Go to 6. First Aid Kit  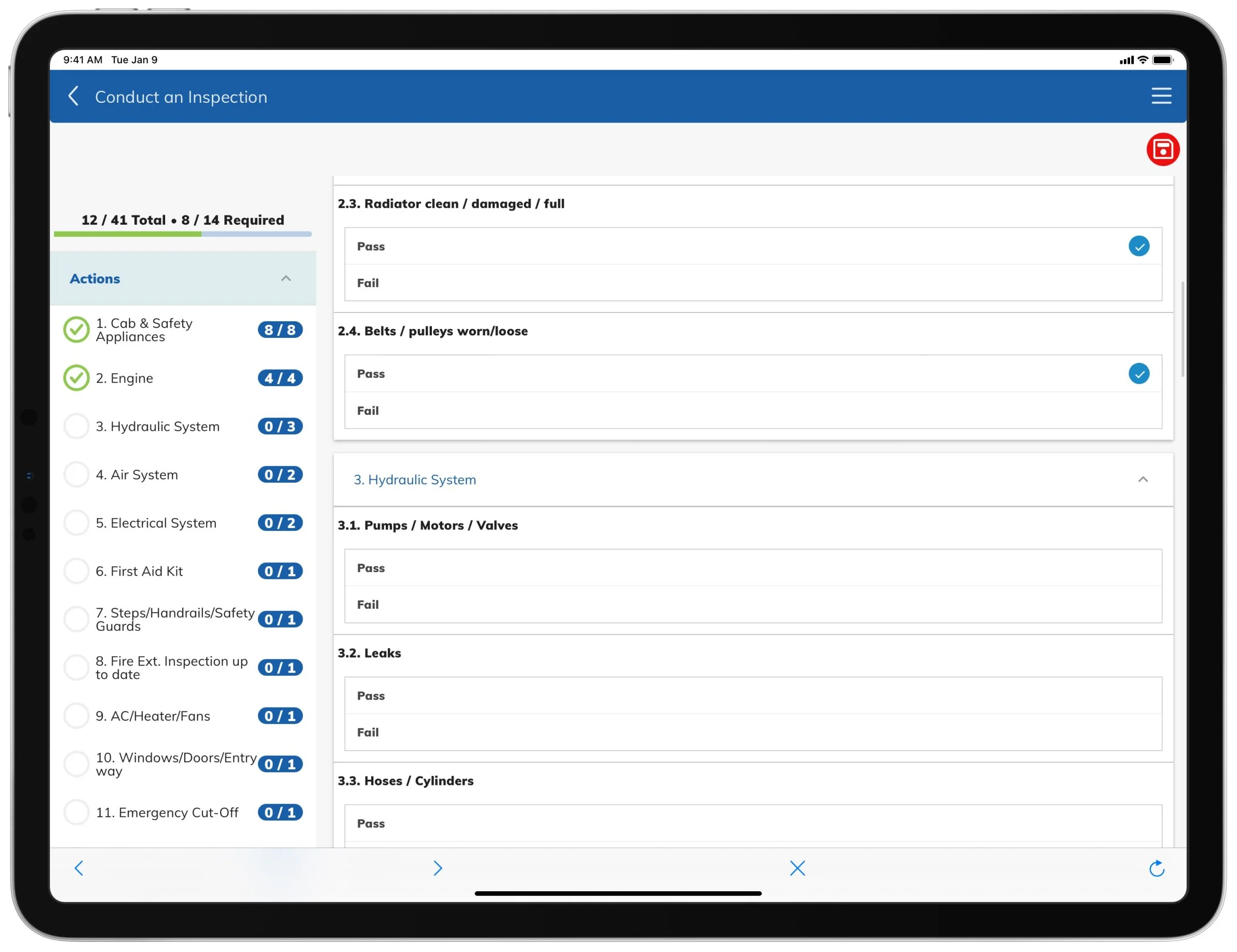[139, 571]
